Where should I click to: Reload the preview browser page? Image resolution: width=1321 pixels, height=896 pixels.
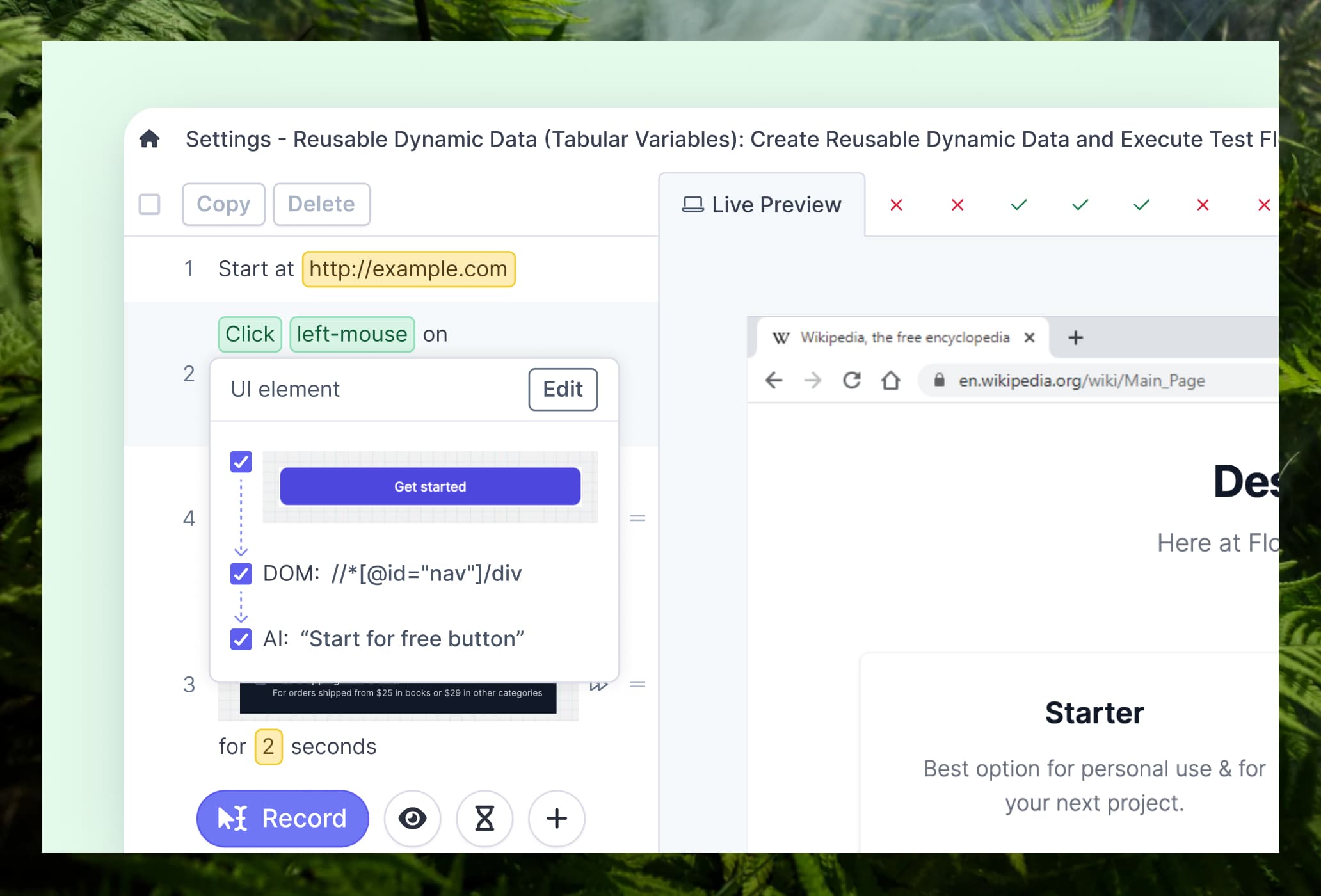852,380
